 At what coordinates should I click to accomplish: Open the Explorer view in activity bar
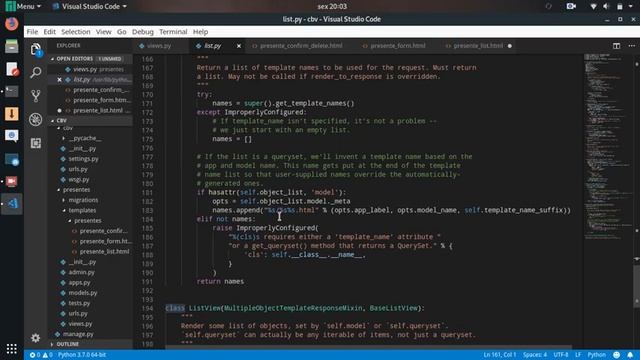[x=36, y=50]
